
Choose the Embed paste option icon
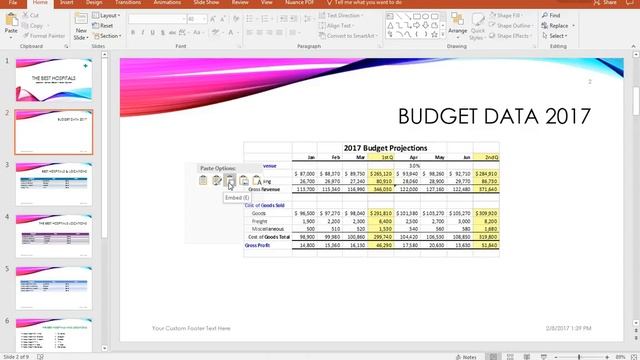[230, 180]
